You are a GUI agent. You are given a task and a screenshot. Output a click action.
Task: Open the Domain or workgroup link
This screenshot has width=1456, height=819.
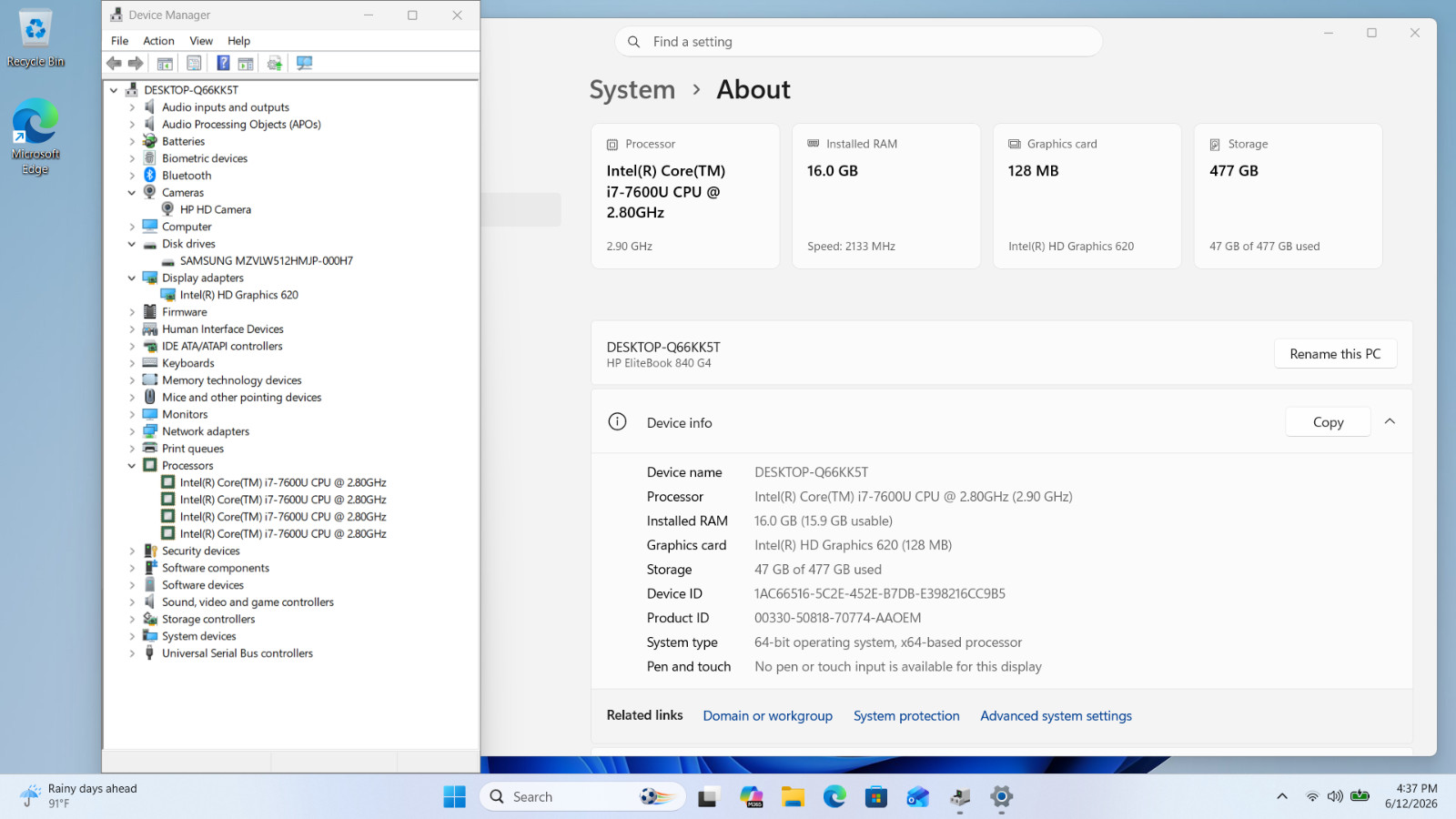coord(767,716)
